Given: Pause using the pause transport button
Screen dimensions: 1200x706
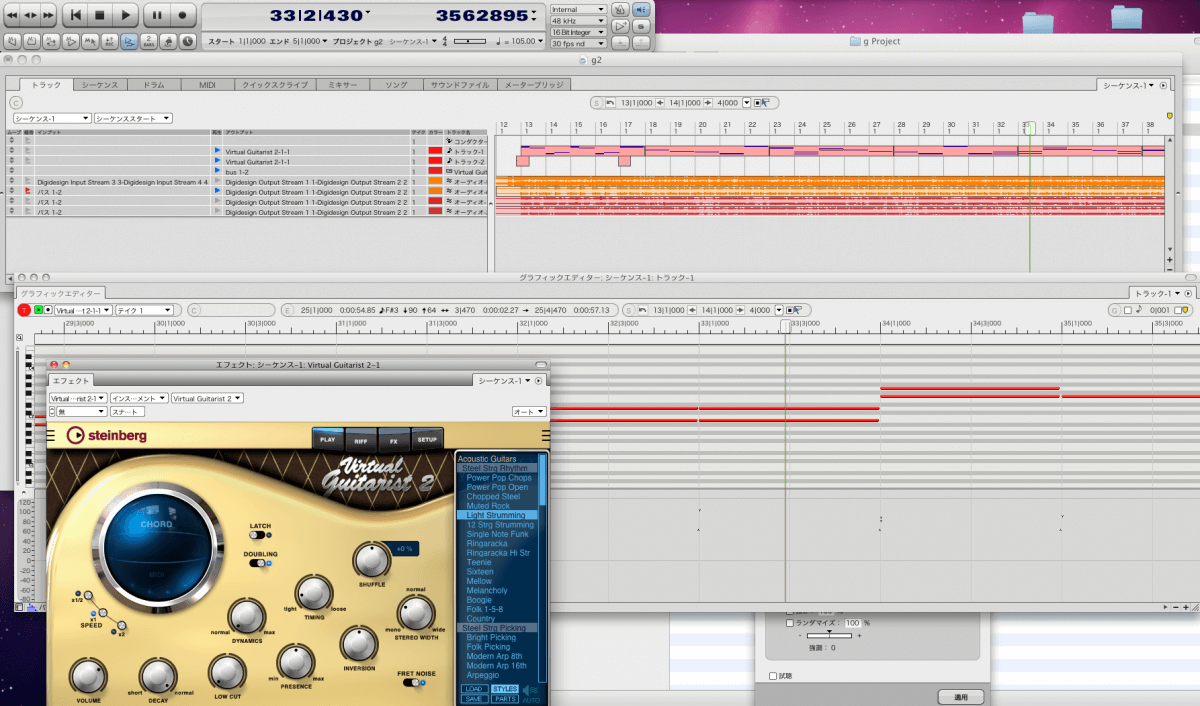Looking at the screenshot, I should [x=157, y=15].
